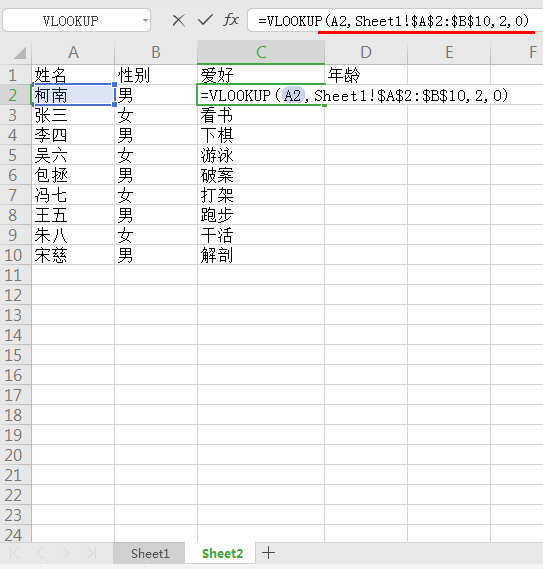Click the 下棋 cell in column C
543x569 pixels.
coord(261,135)
